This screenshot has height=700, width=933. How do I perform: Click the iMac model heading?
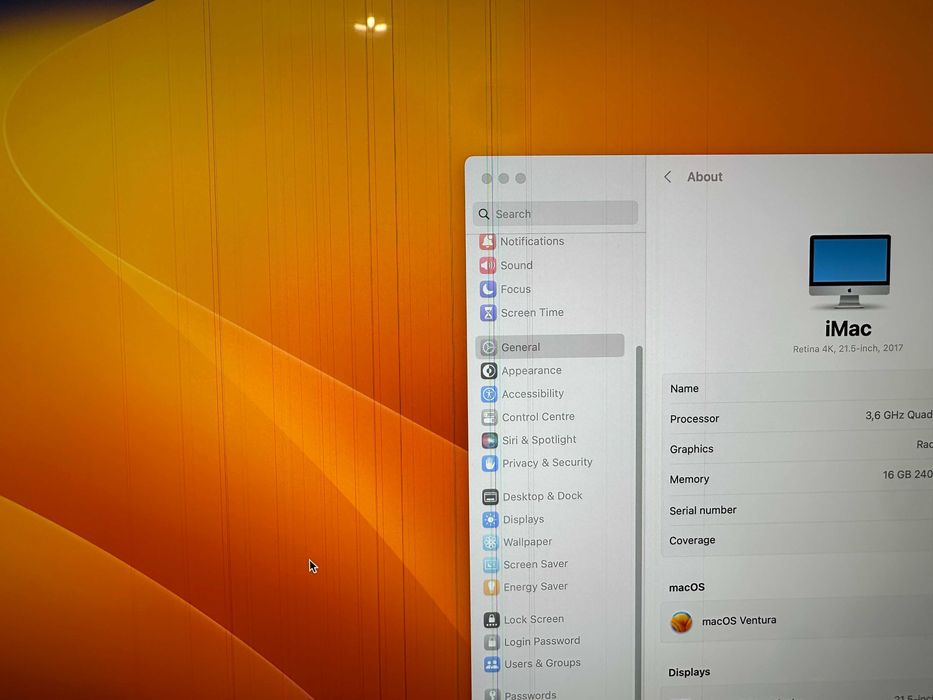(x=848, y=329)
